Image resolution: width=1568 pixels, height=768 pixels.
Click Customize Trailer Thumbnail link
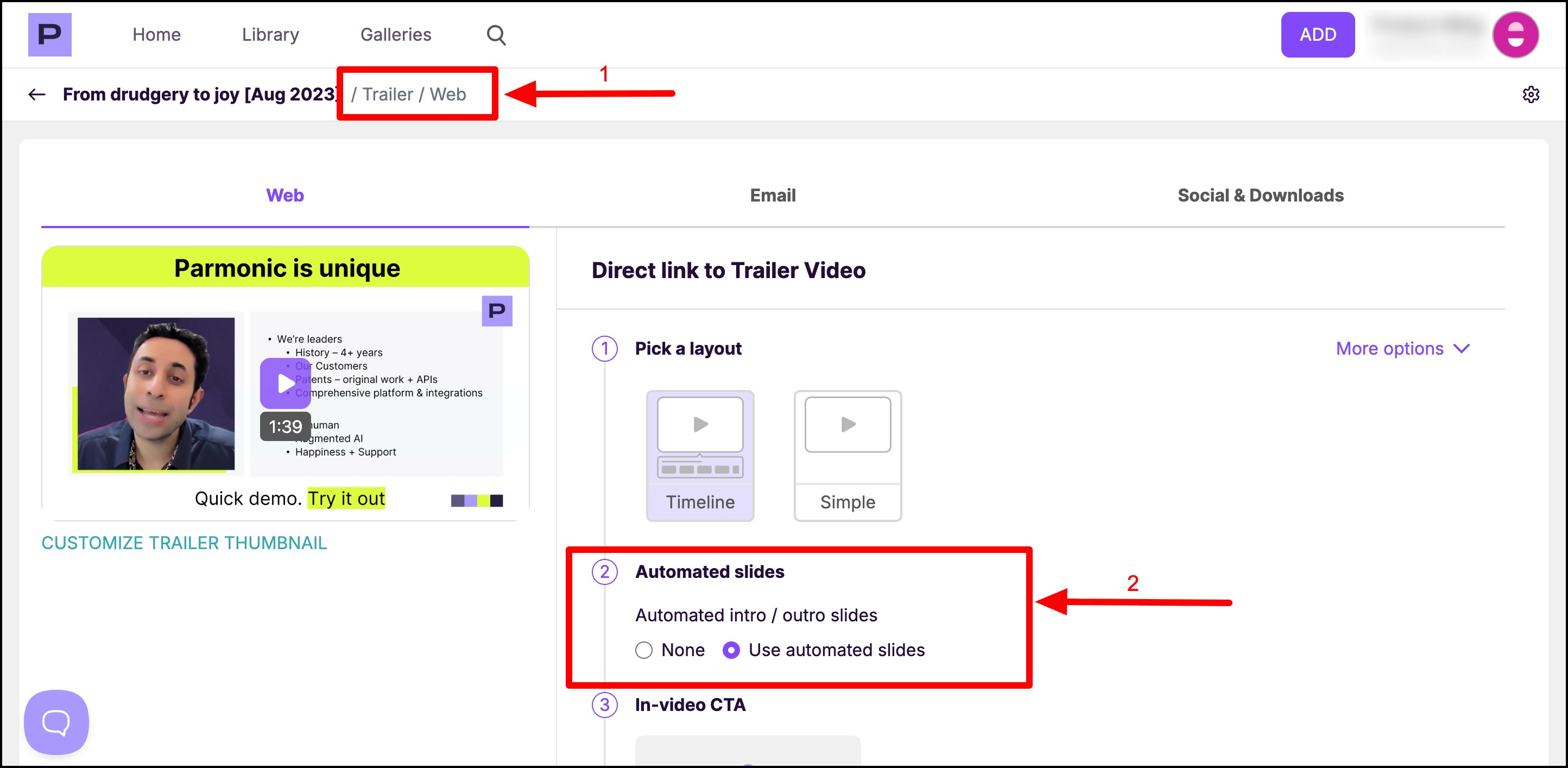point(184,542)
